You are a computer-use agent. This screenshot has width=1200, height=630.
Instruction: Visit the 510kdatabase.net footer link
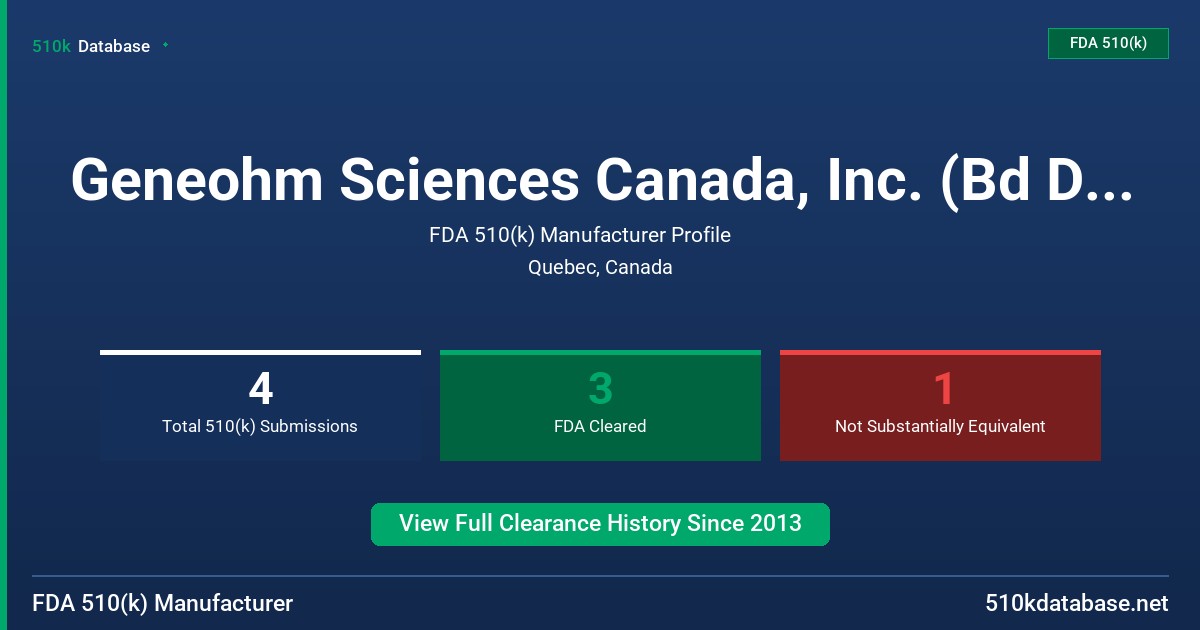(x=1076, y=603)
